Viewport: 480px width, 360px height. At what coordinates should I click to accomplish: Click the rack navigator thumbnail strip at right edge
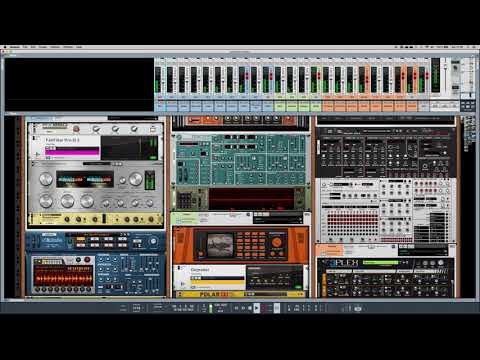point(470,133)
